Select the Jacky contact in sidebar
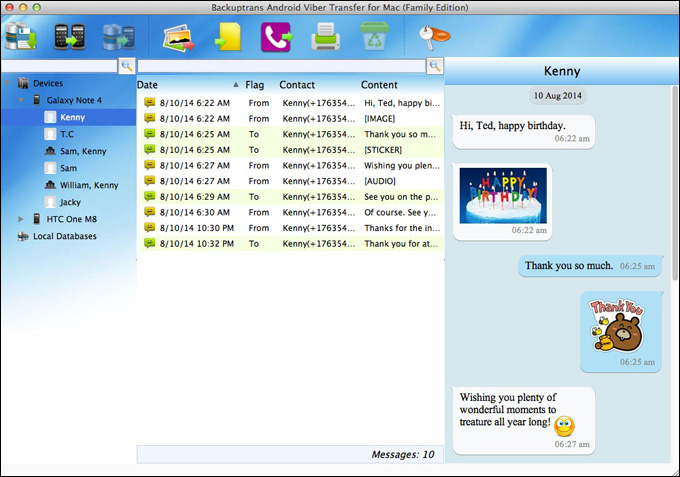680x477 pixels. [x=68, y=202]
